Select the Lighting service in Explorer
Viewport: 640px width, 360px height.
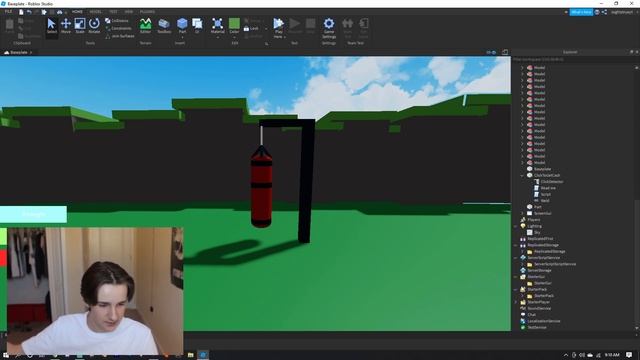(x=534, y=226)
